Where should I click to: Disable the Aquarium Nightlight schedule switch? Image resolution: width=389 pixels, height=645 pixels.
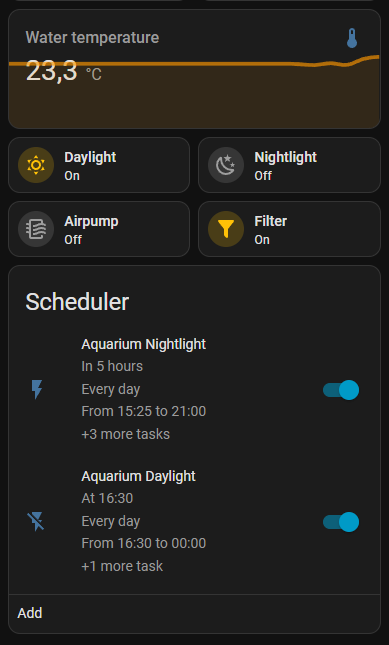click(x=341, y=390)
